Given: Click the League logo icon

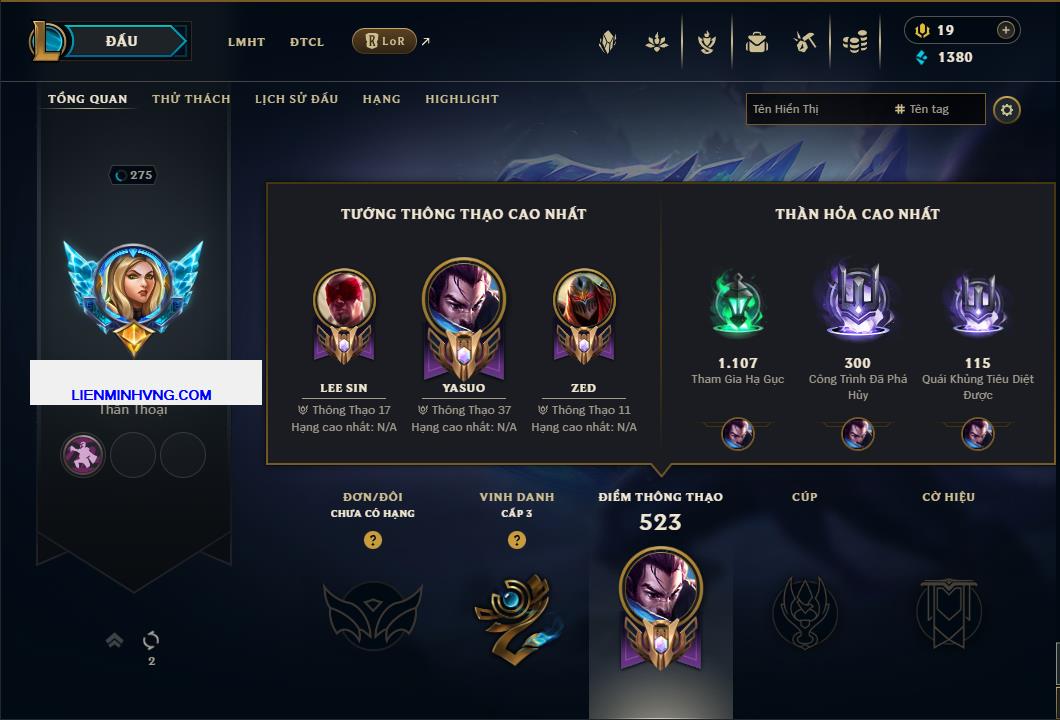Looking at the screenshot, I should (x=46, y=41).
